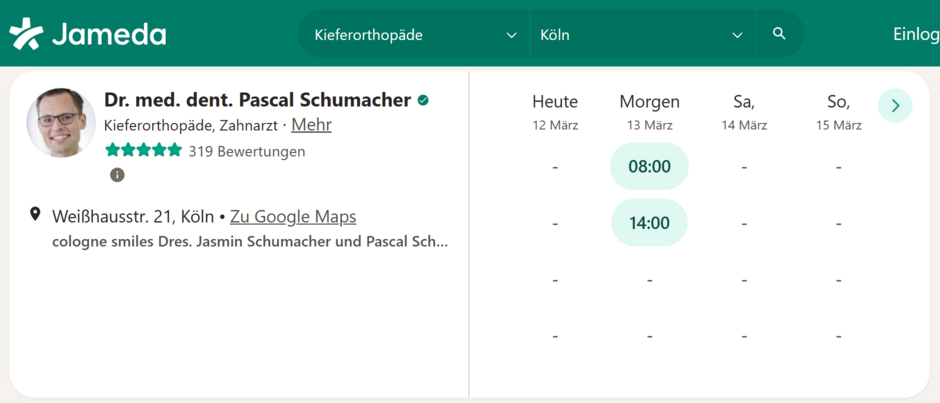This screenshot has width=940, height=403.
Task: Book the 08:00 appointment slot
Action: tap(649, 166)
